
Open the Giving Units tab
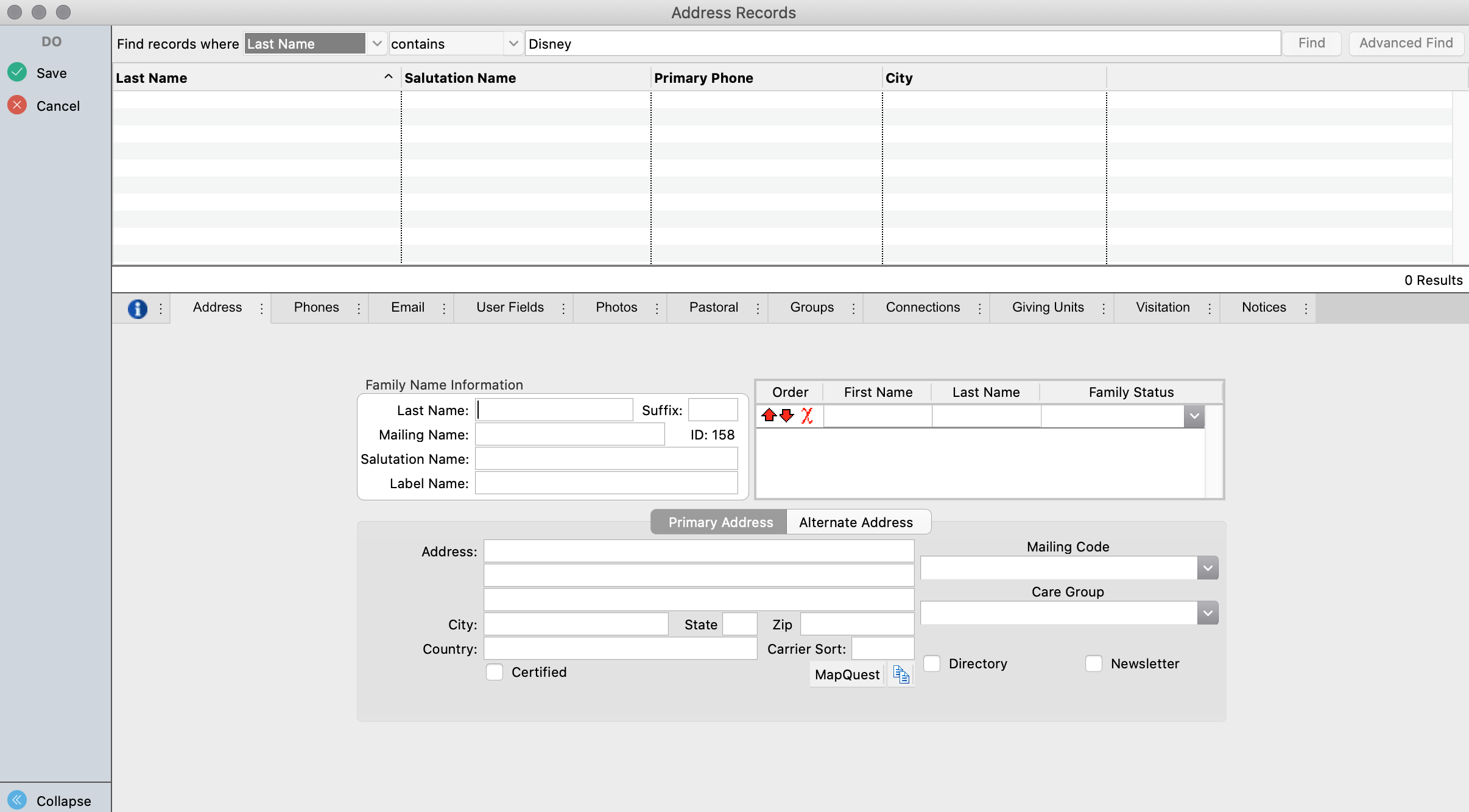[1048, 307]
